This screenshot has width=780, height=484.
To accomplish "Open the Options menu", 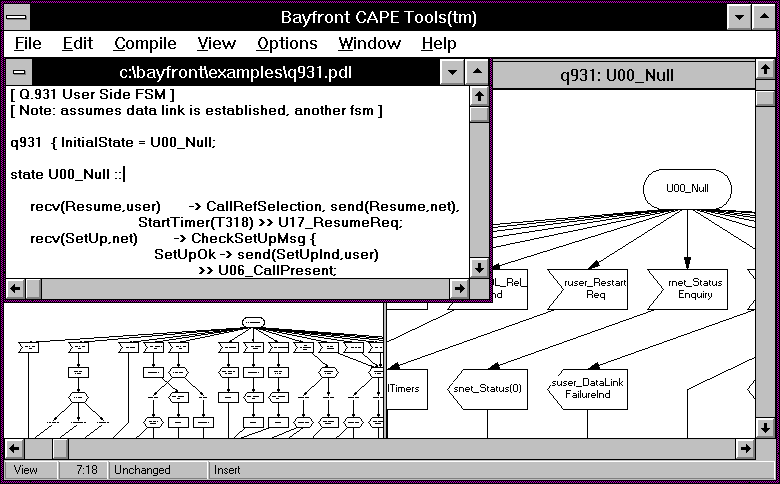I will tap(287, 44).
